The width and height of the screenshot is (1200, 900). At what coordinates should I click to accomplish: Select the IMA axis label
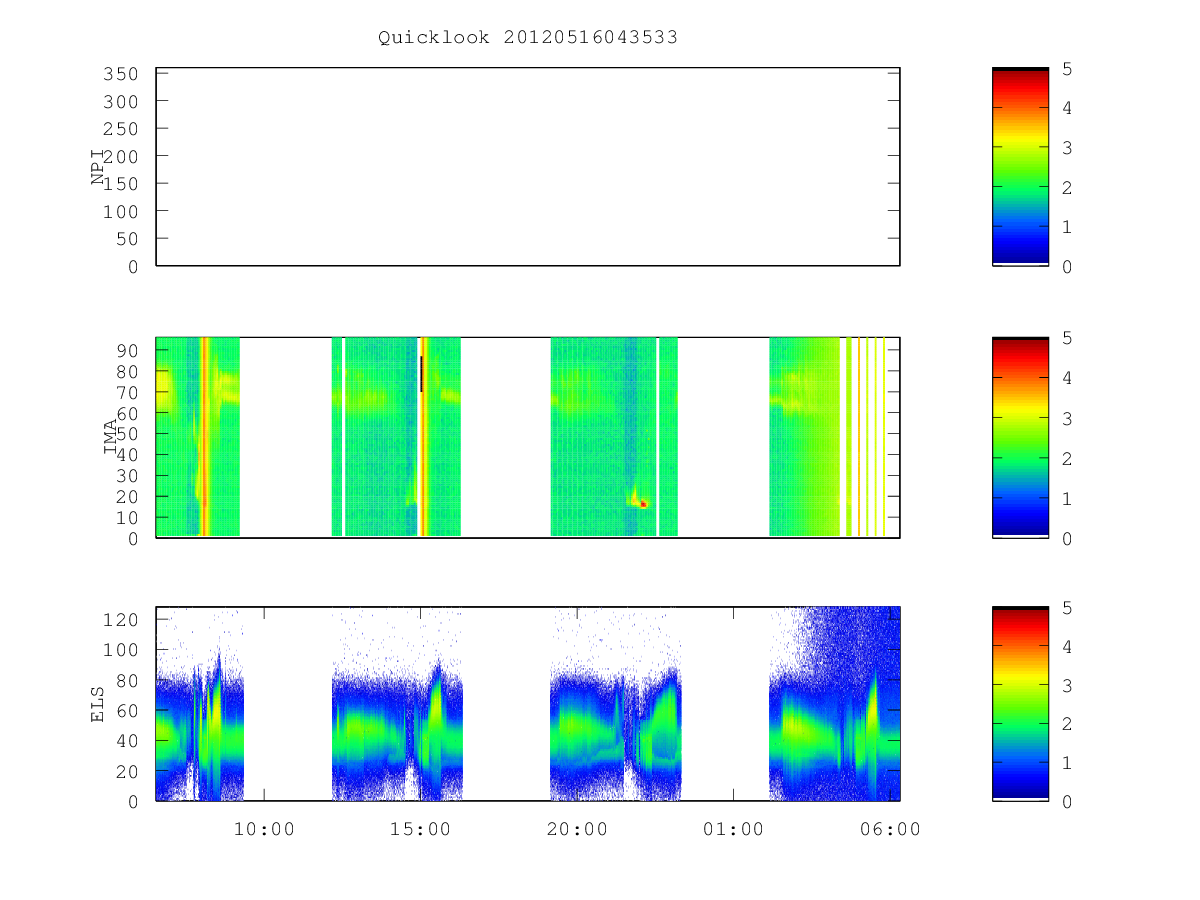coord(111,437)
